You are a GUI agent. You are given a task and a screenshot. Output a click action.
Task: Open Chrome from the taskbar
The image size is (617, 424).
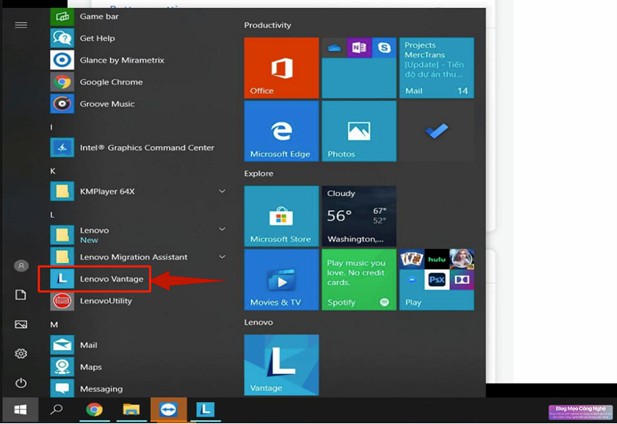tap(94, 409)
